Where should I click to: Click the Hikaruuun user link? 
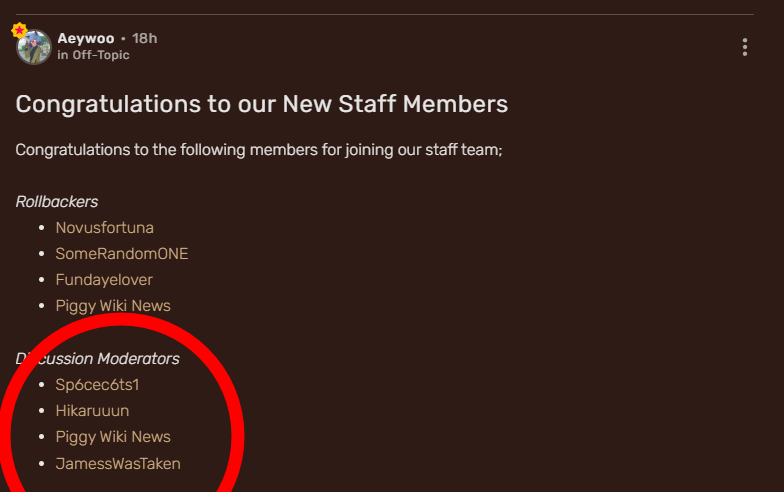(x=92, y=410)
